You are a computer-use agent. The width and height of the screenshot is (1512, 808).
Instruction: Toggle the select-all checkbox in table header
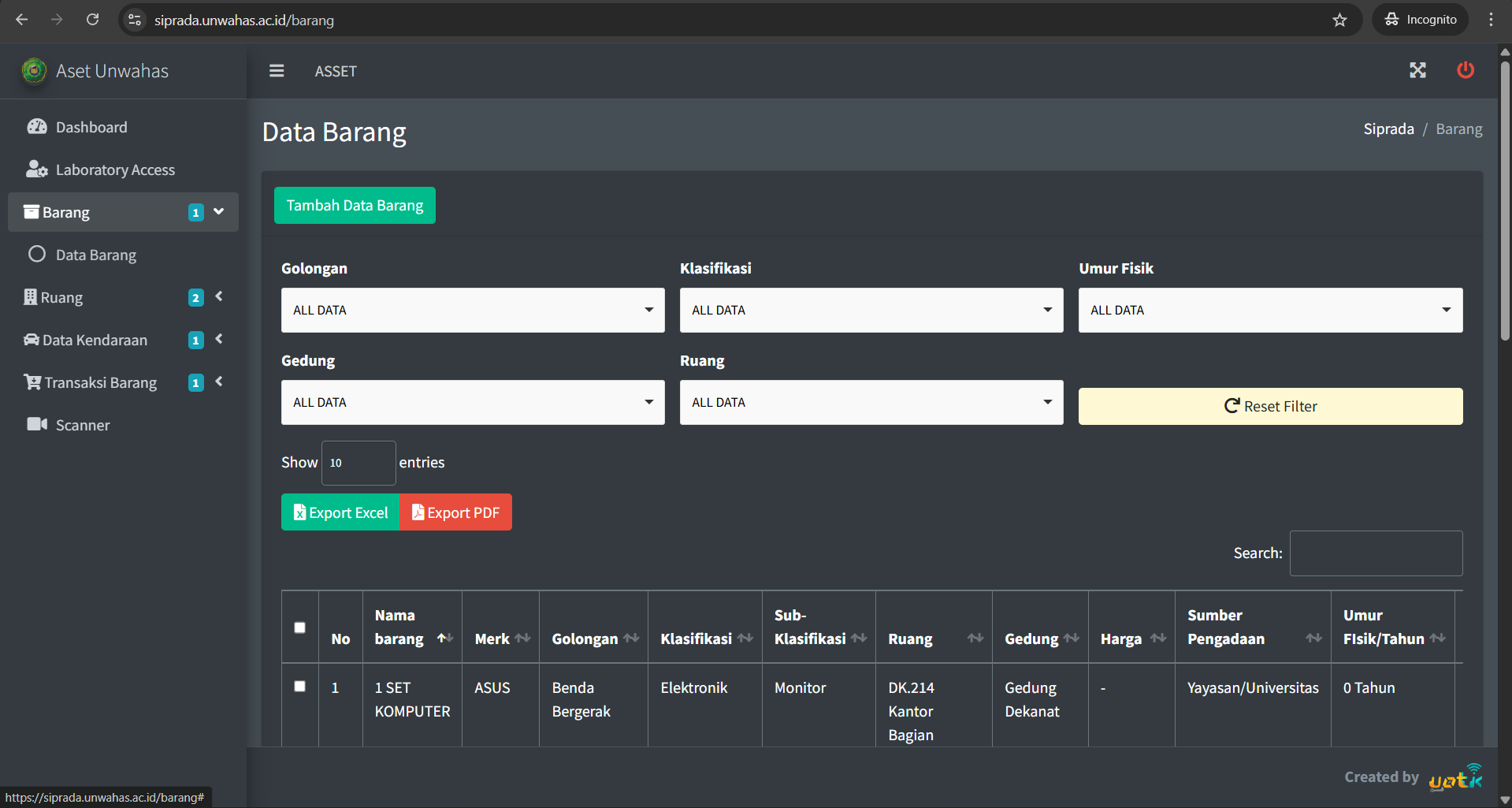point(299,627)
